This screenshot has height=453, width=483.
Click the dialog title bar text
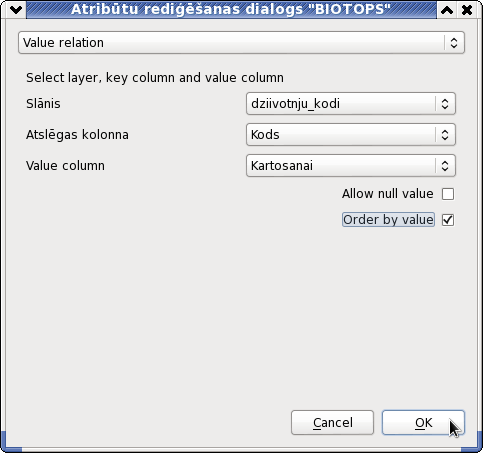231,9
